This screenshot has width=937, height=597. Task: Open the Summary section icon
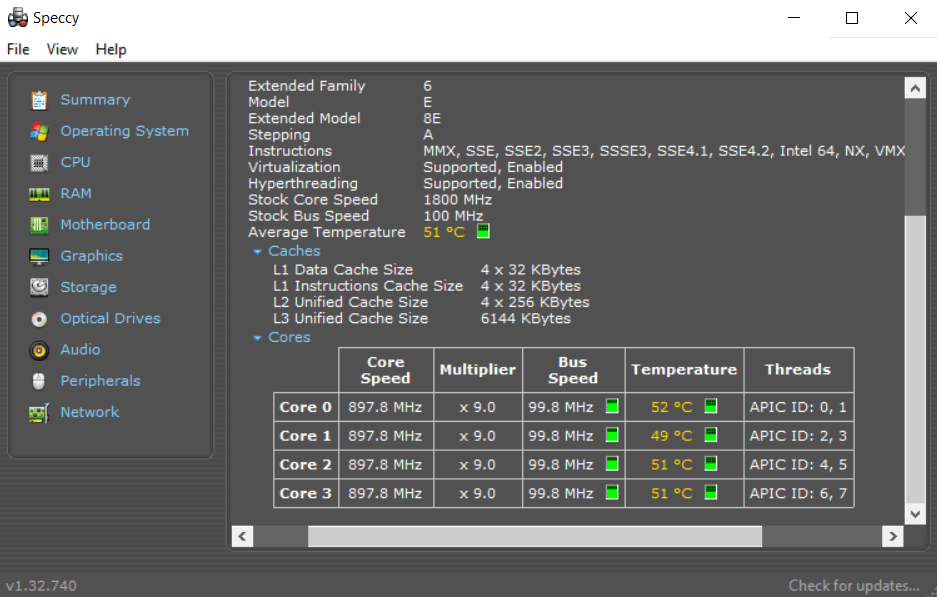click(38, 99)
